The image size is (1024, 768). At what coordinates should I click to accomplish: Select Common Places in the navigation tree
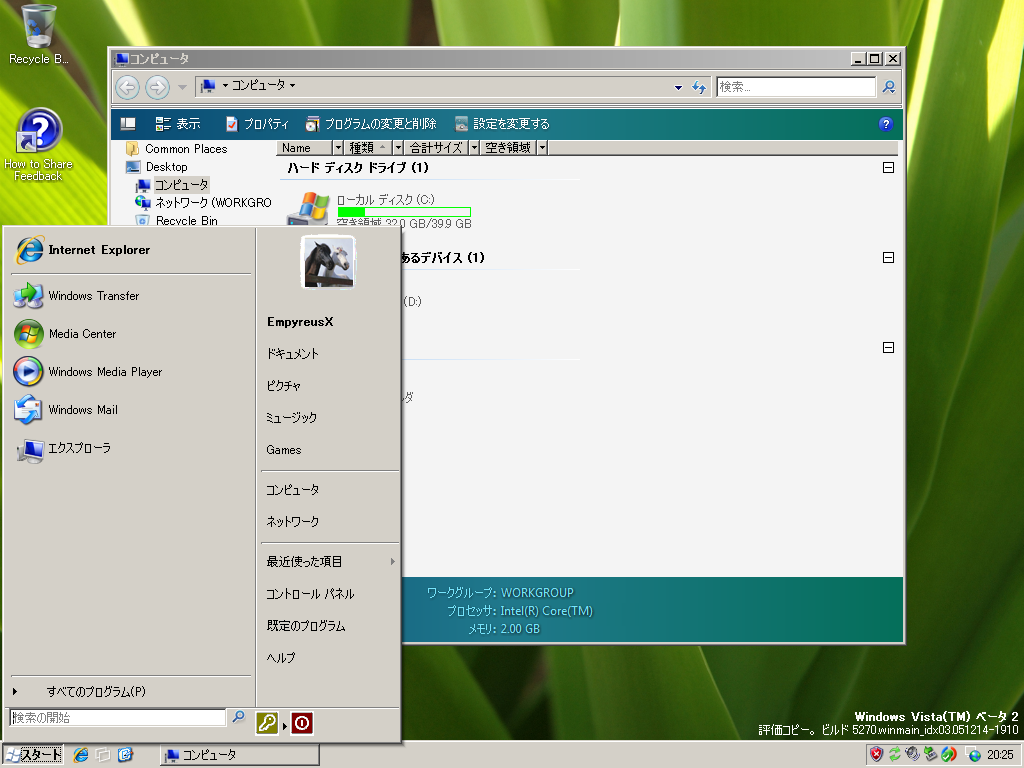pos(185,149)
